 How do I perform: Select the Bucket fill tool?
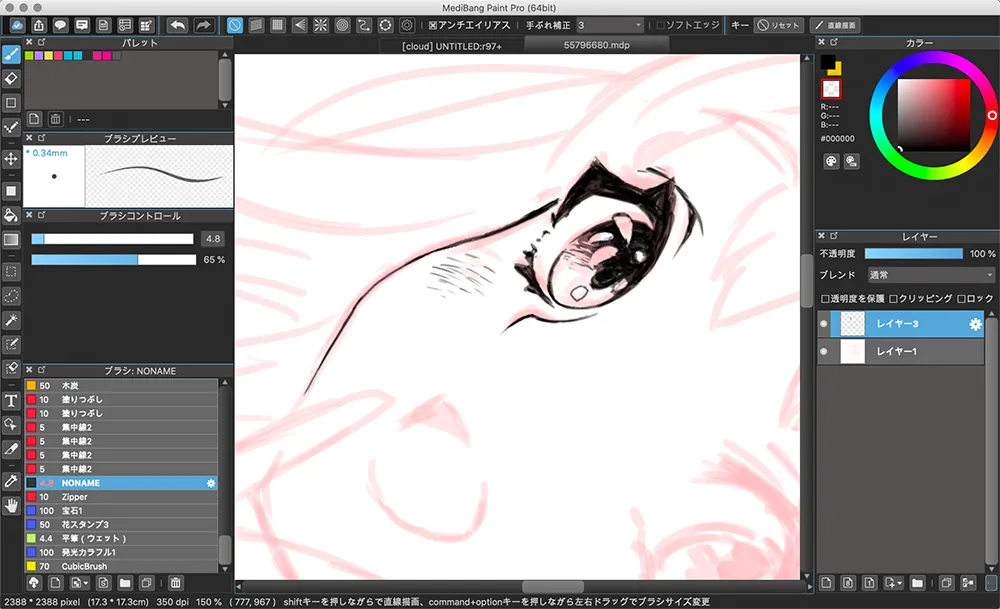click(12, 215)
